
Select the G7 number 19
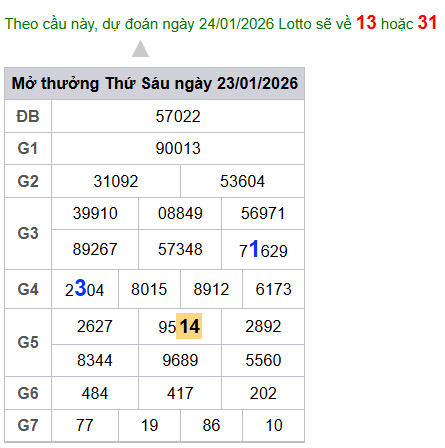click(x=149, y=425)
